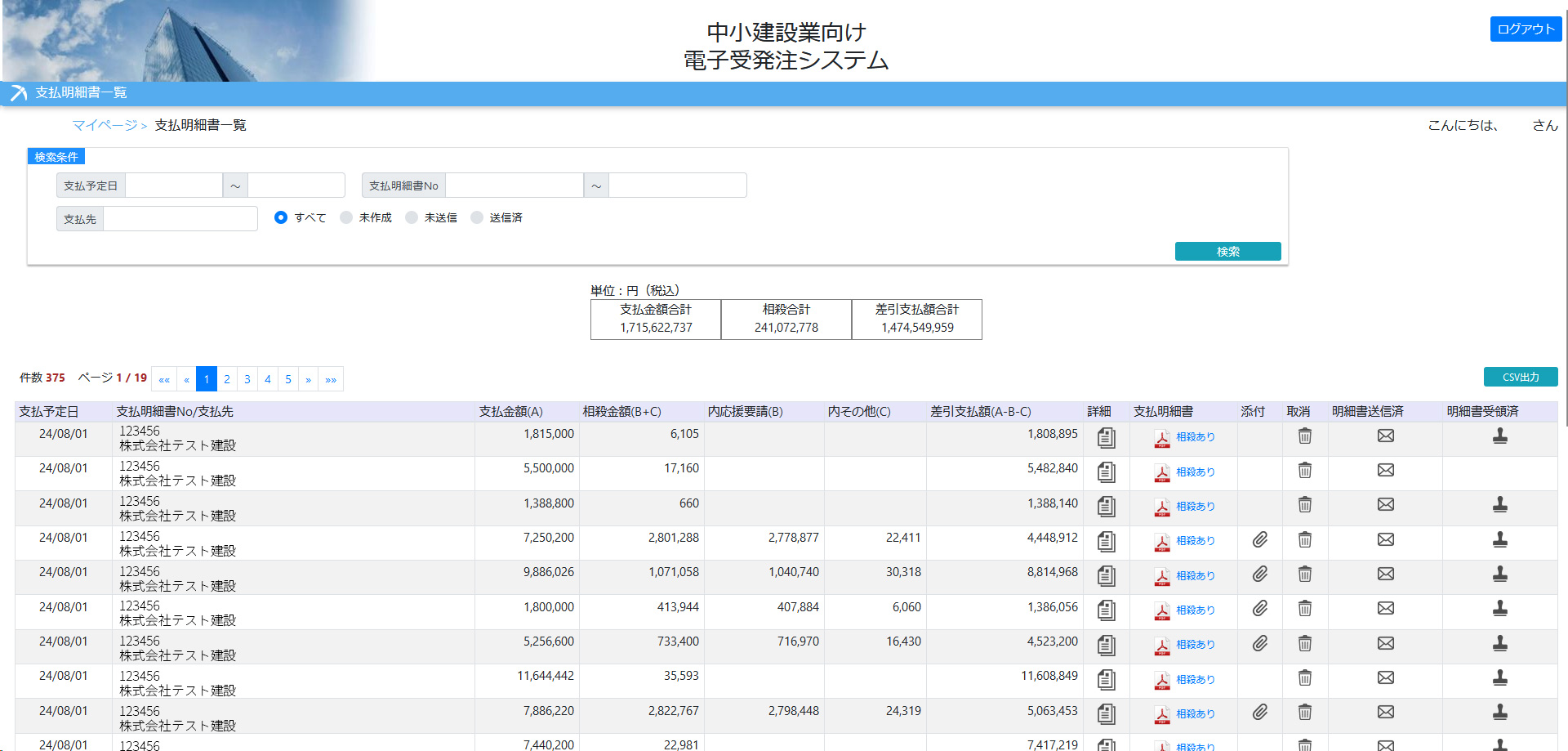Click envelope sent icon for row 7,886,220
Image resolution: width=1568 pixels, height=751 pixels.
pos(1386,712)
